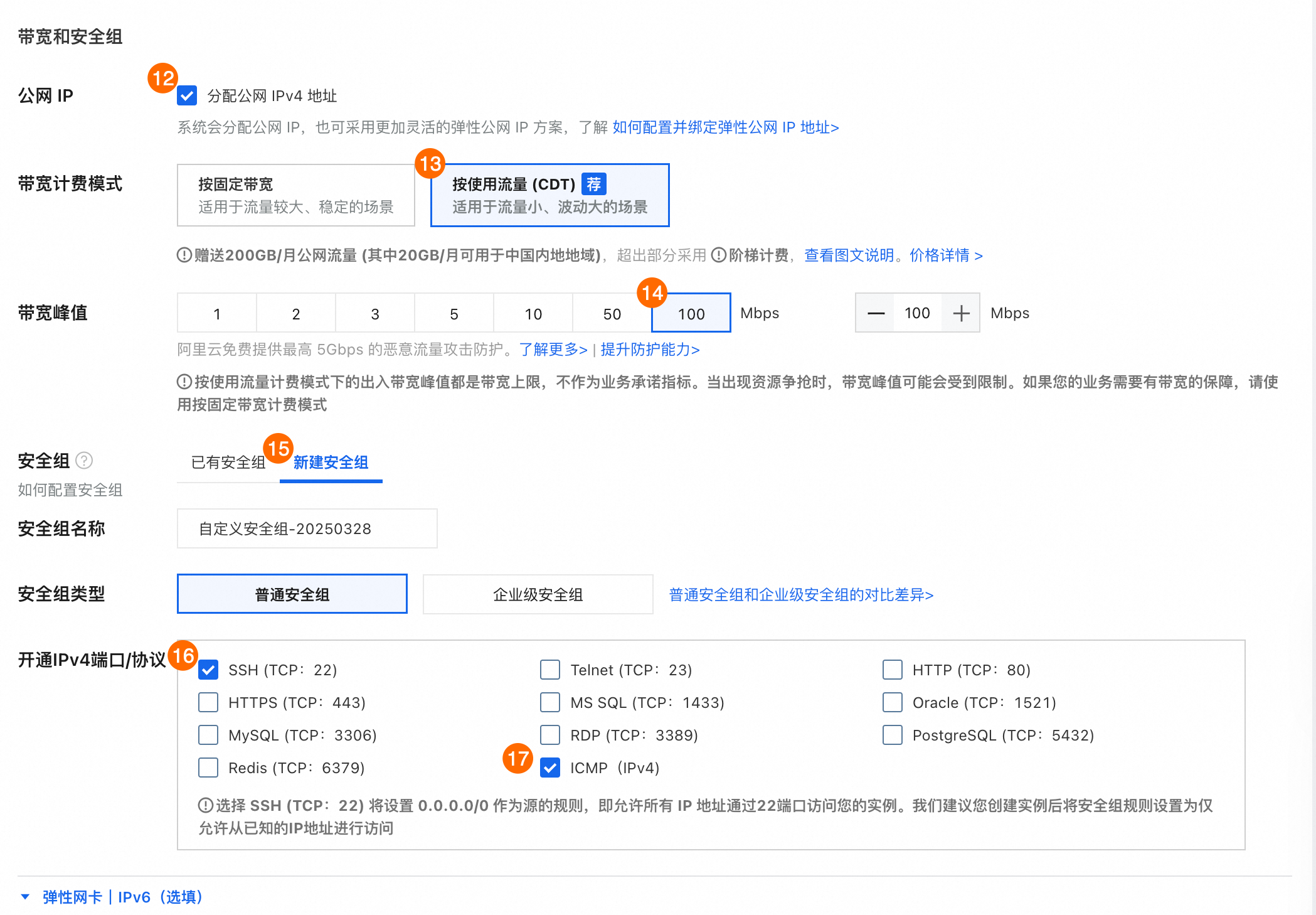Image resolution: width=1316 pixels, height=915 pixels.
Task: Open link 如何配置并绑定弹性公网 IP 地址
Action: click(725, 127)
